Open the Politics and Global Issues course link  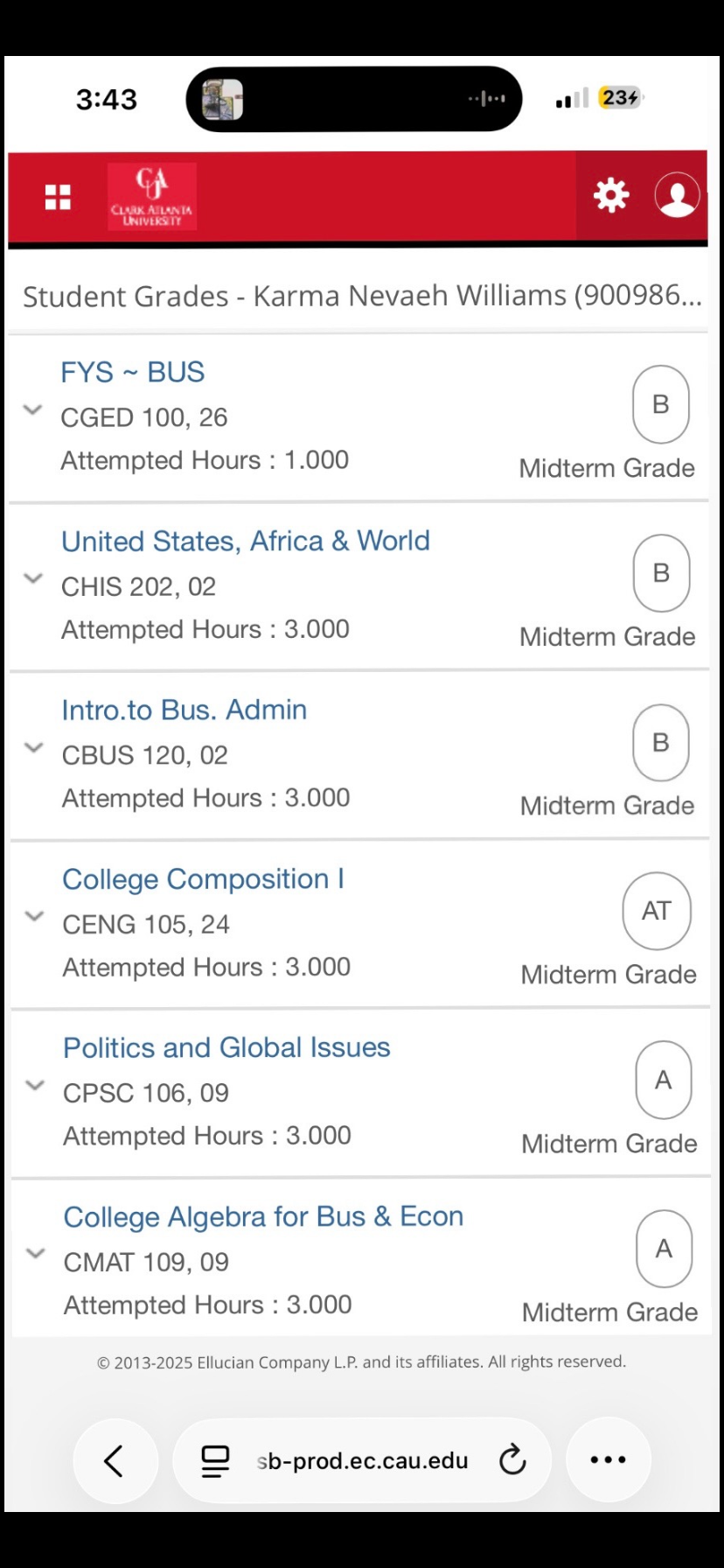tap(226, 1047)
